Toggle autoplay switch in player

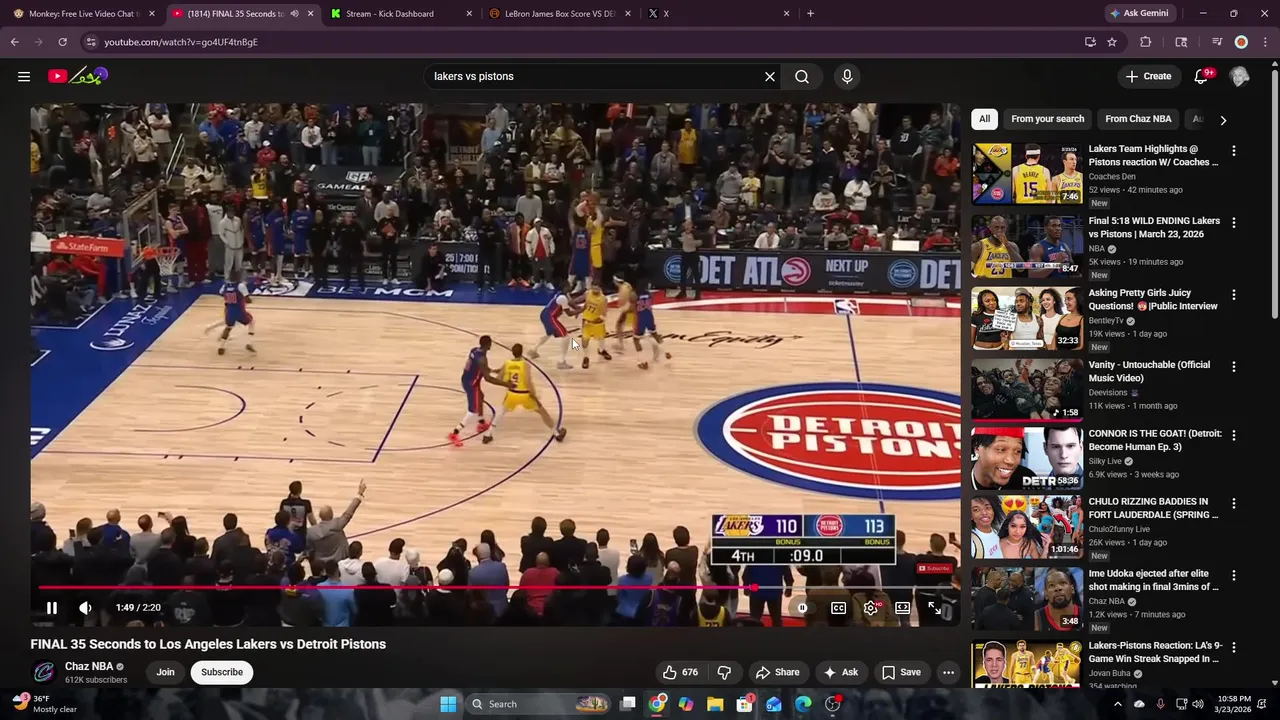[x=802, y=607]
